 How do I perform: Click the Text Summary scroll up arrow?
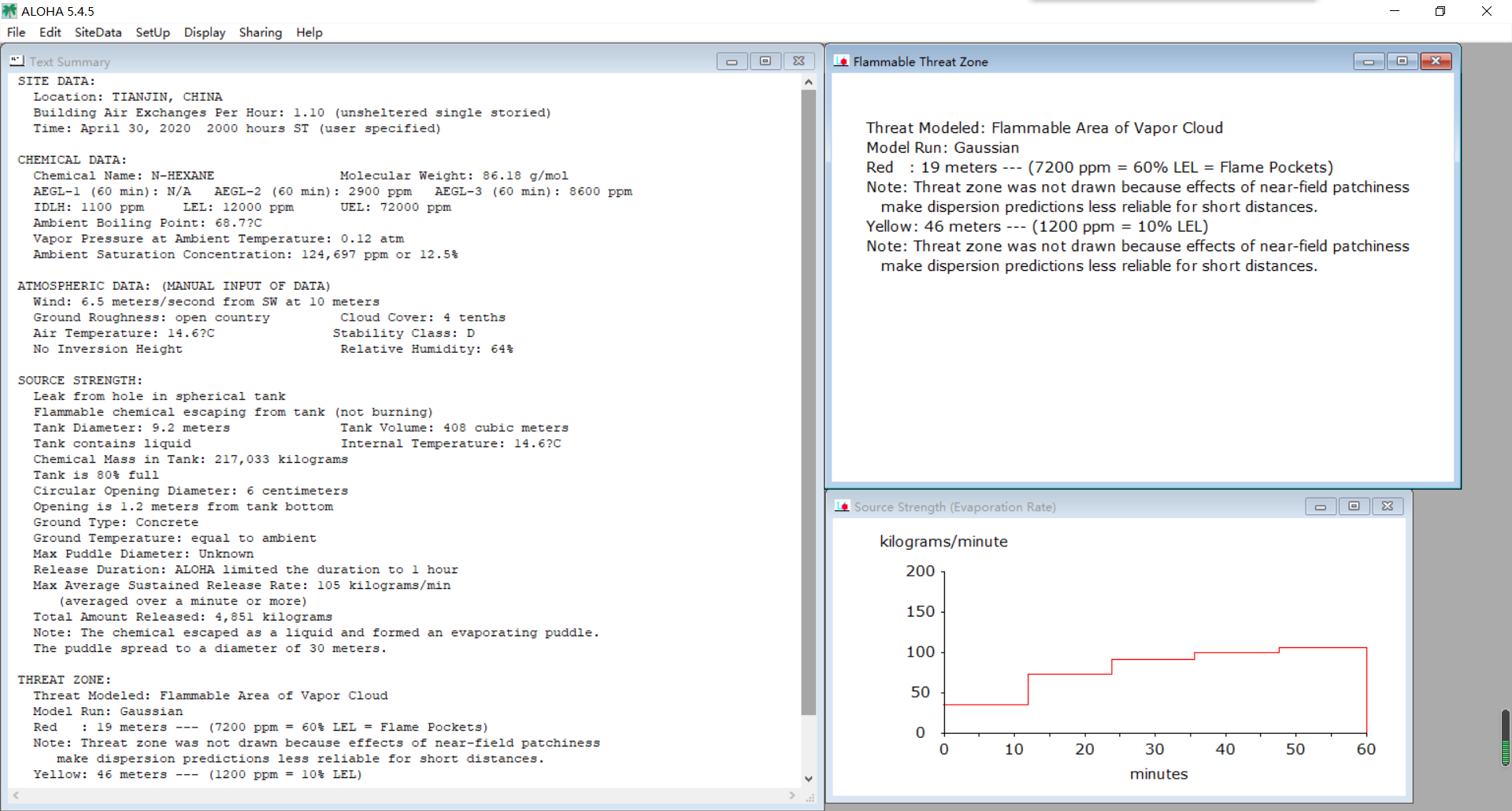(808, 82)
